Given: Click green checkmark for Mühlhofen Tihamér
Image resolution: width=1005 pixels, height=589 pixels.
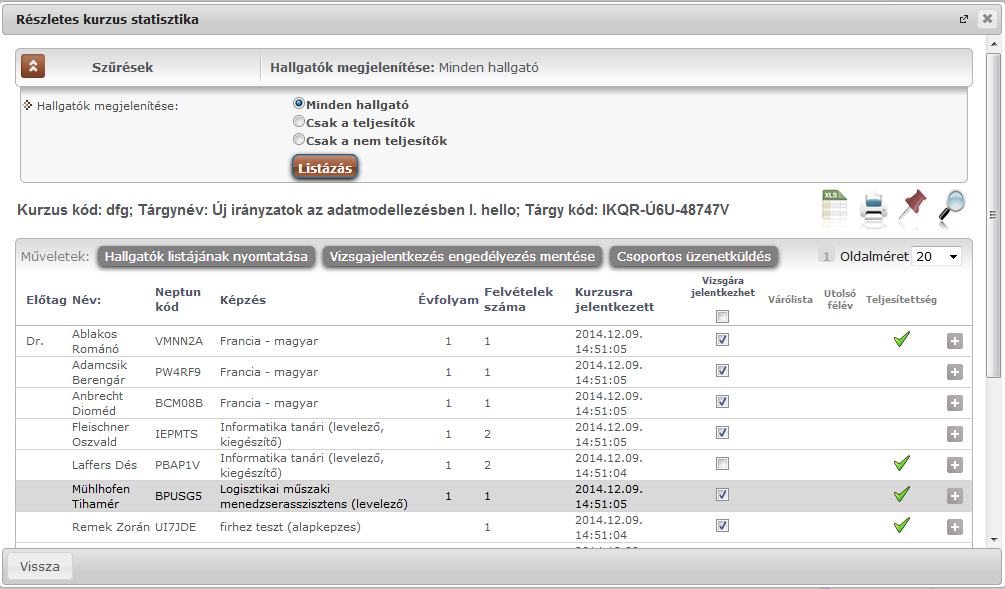Looking at the screenshot, I should pyautogui.click(x=902, y=494).
